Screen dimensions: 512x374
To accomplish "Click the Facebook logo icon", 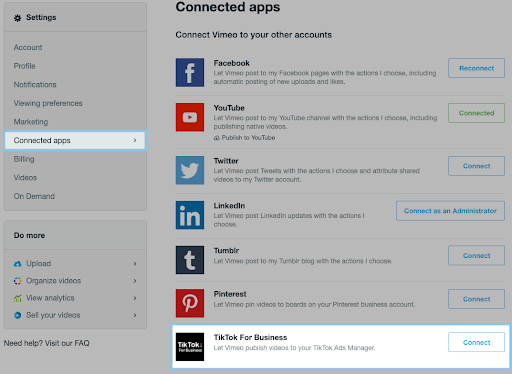I will [x=190, y=73].
